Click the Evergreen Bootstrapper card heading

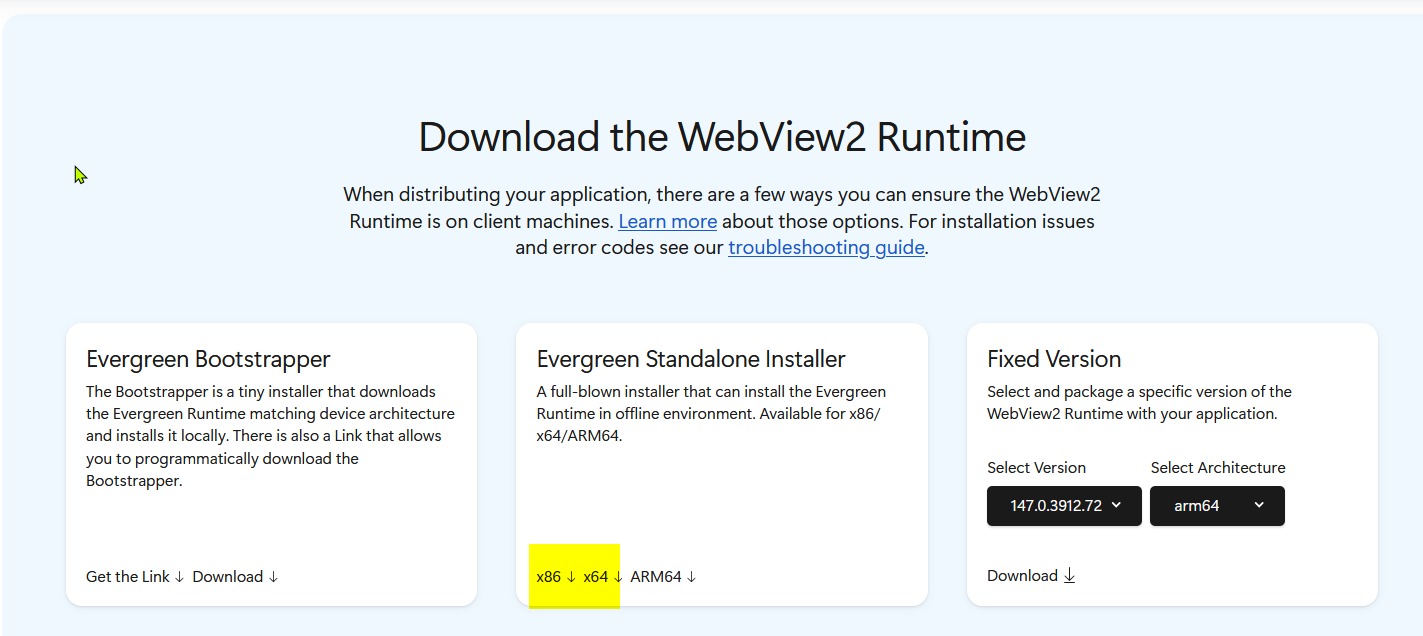(208, 359)
